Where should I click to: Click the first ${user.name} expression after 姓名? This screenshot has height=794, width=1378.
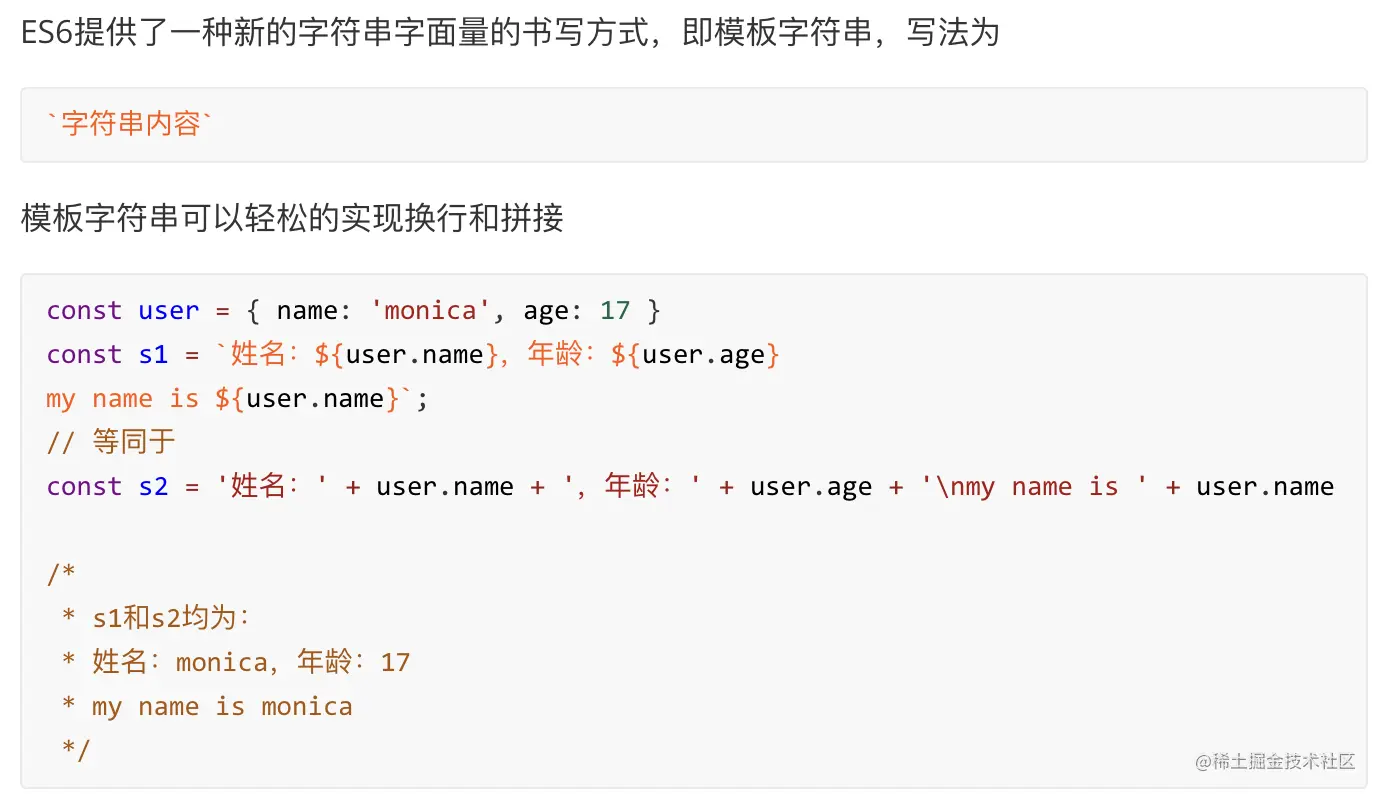click(406, 354)
